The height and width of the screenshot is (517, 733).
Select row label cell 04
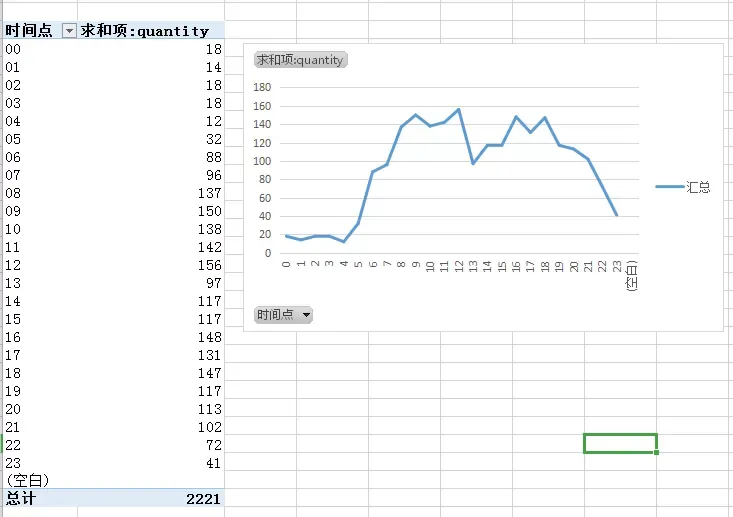point(41,121)
